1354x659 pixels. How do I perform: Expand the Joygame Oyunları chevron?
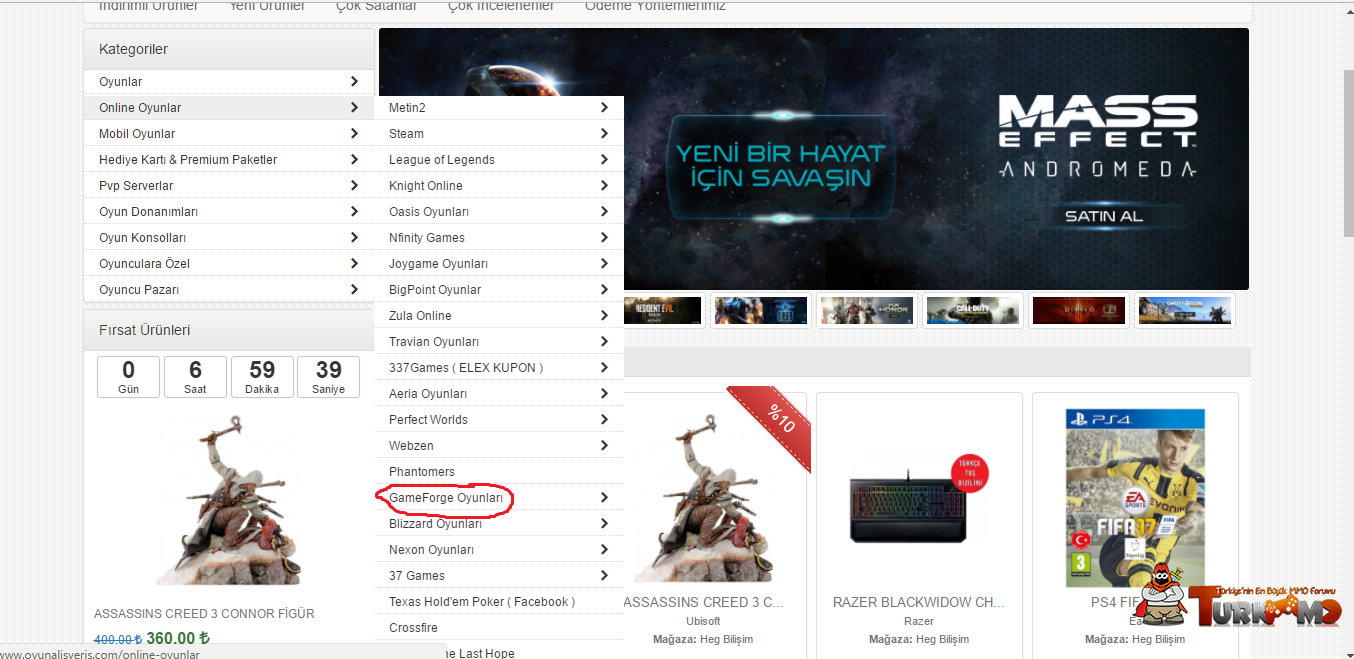604,263
